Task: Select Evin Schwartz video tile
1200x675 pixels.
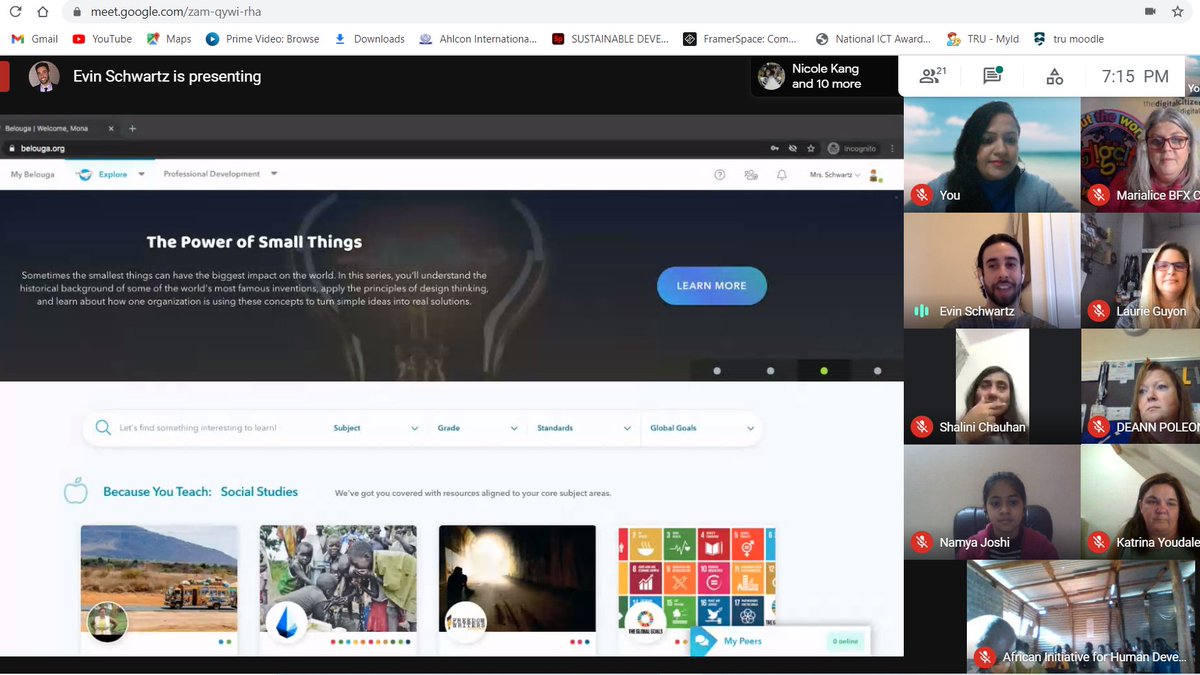Action: point(992,271)
